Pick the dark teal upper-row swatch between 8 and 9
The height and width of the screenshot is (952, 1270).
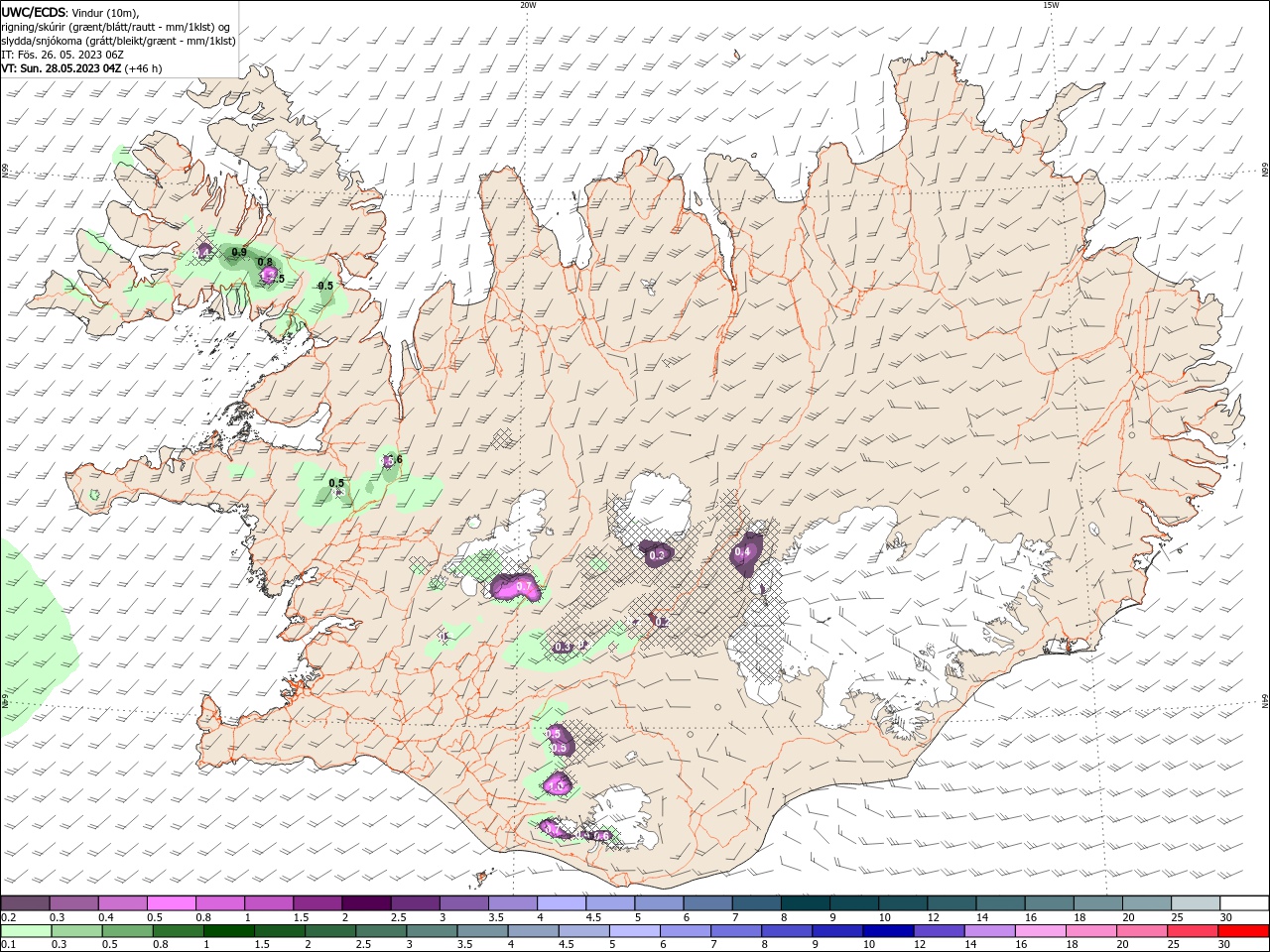pos(805,903)
